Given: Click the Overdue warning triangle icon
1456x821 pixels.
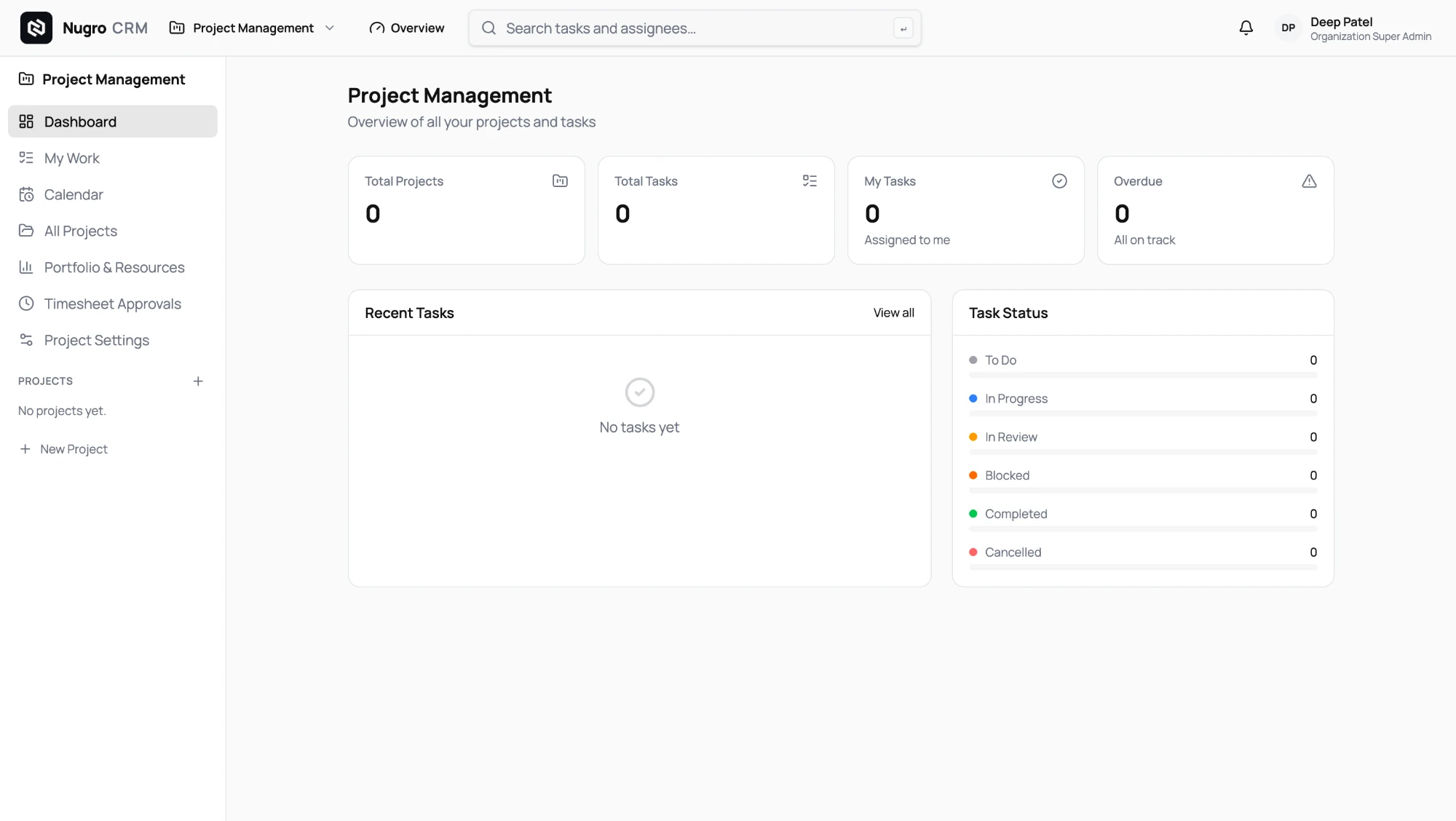Looking at the screenshot, I should click(1309, 181).
